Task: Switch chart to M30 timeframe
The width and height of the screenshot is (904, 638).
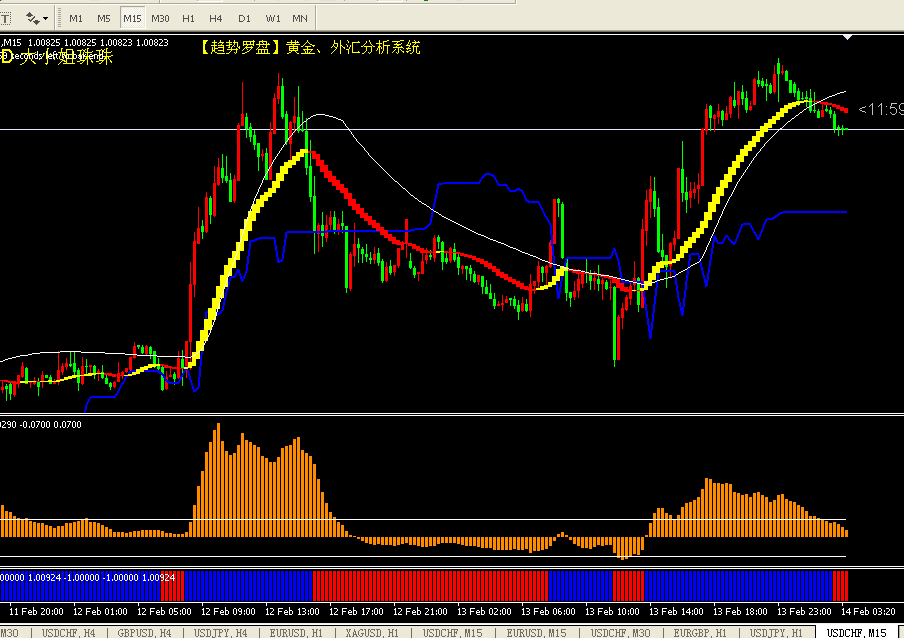Action: coord(160,18)
